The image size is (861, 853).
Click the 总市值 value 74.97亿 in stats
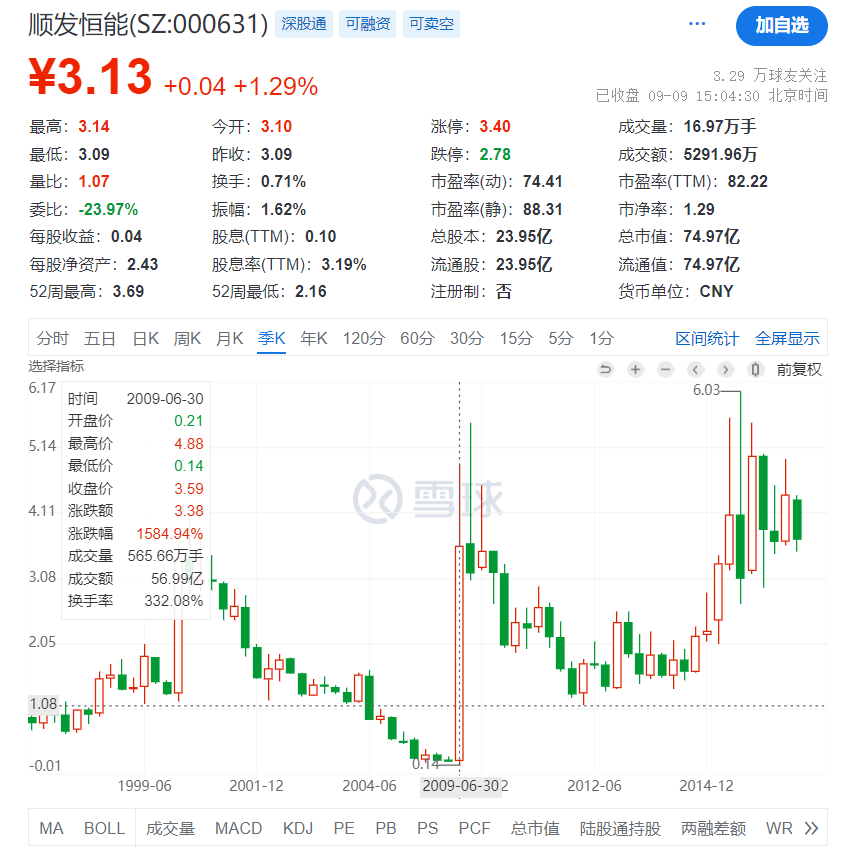(711, 236)
